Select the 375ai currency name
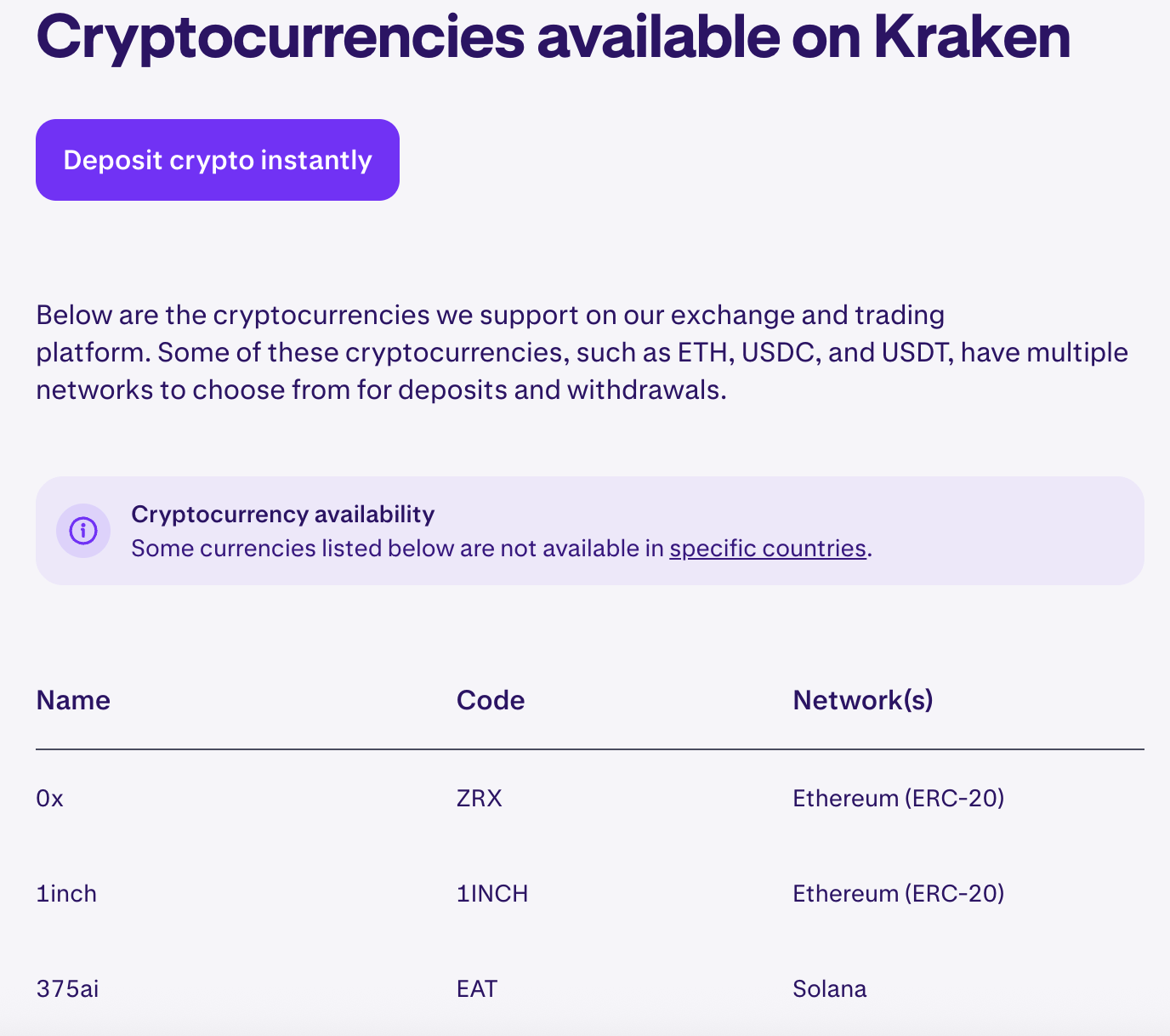Screen dimensions: 1170x1036 (x=67, y=988)
